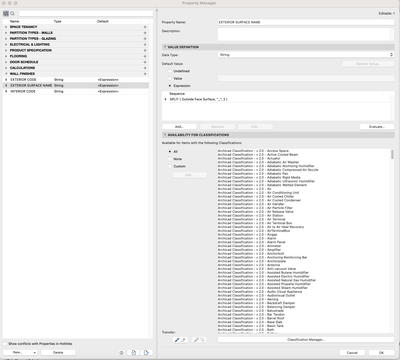
Task: Select All classifications availability
Action: coord(170,152)
